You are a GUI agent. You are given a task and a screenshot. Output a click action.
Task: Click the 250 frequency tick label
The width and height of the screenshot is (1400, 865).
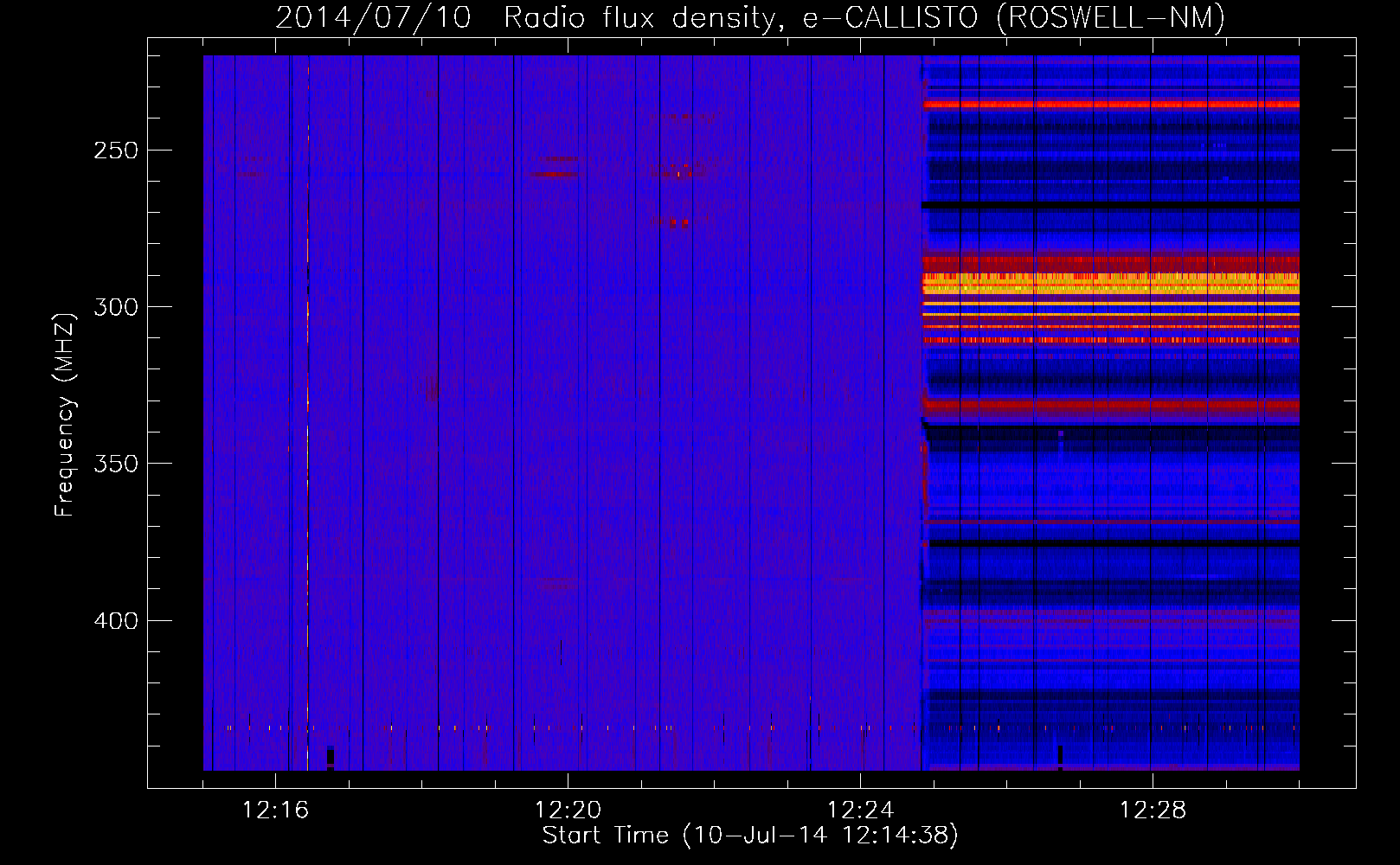point(116,151)
